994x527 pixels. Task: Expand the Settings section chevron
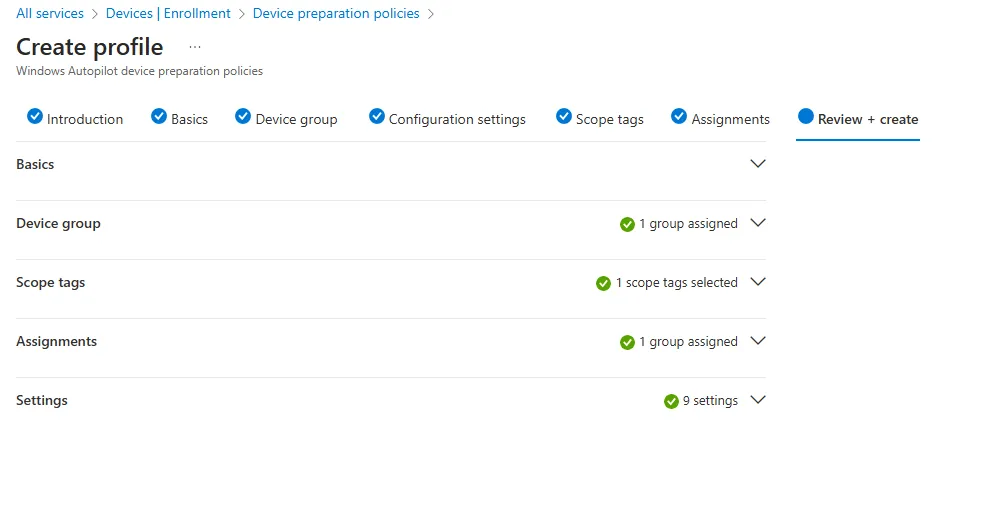point(758,400)
